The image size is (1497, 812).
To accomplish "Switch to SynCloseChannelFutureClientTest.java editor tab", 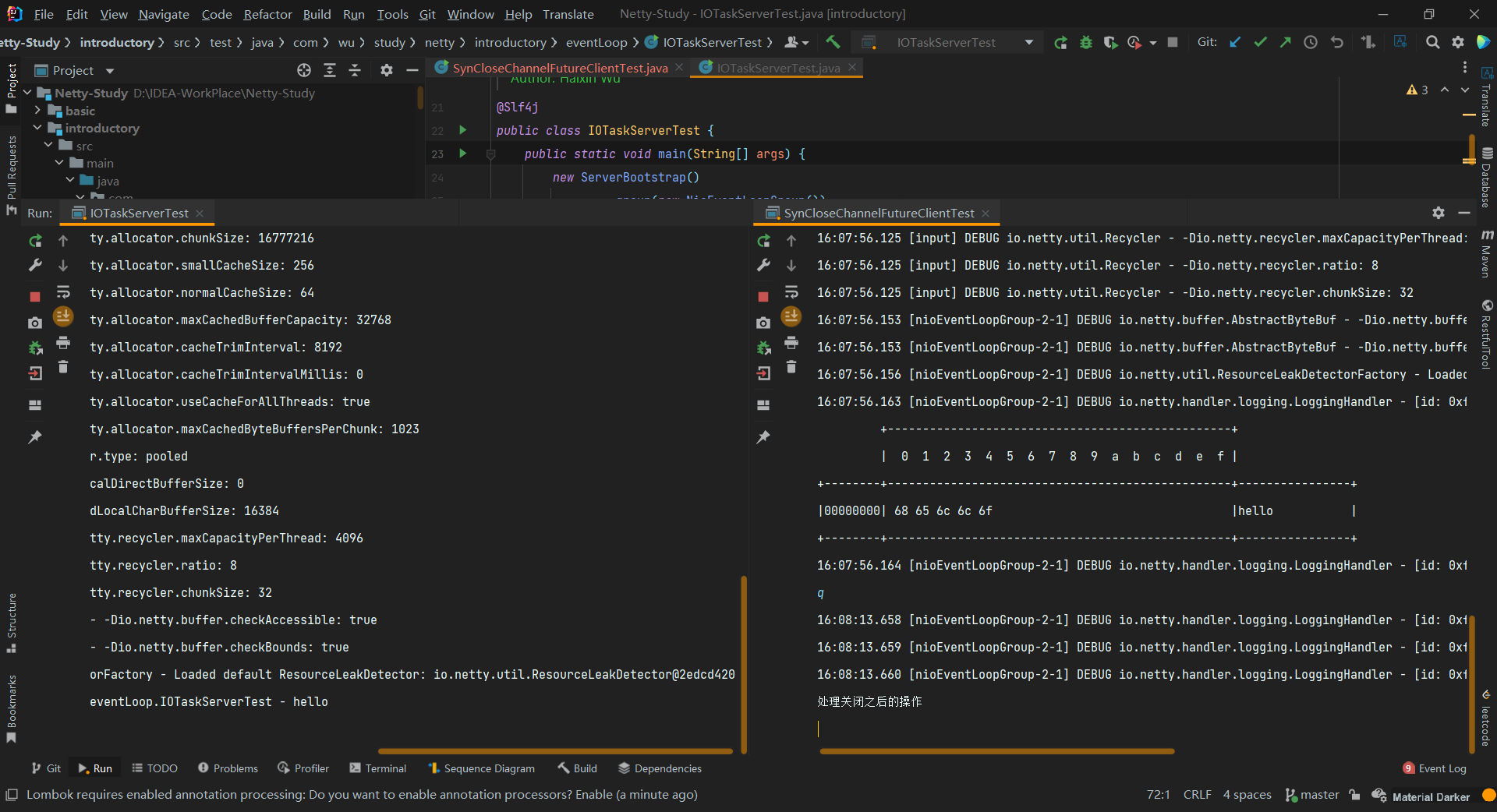I will coord(559,68).
